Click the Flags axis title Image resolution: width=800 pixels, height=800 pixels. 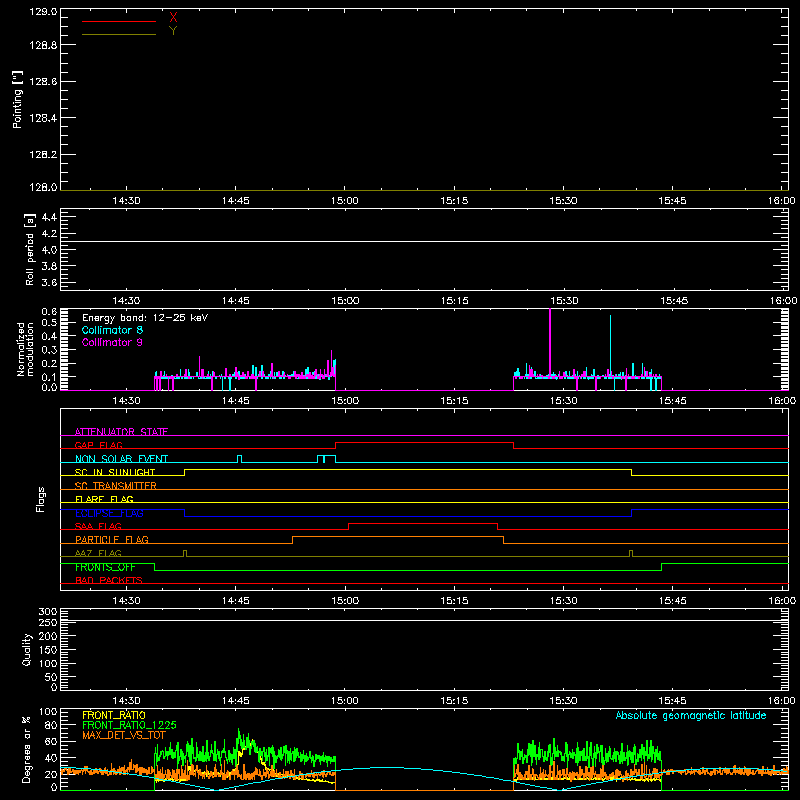tap(40, 499)
